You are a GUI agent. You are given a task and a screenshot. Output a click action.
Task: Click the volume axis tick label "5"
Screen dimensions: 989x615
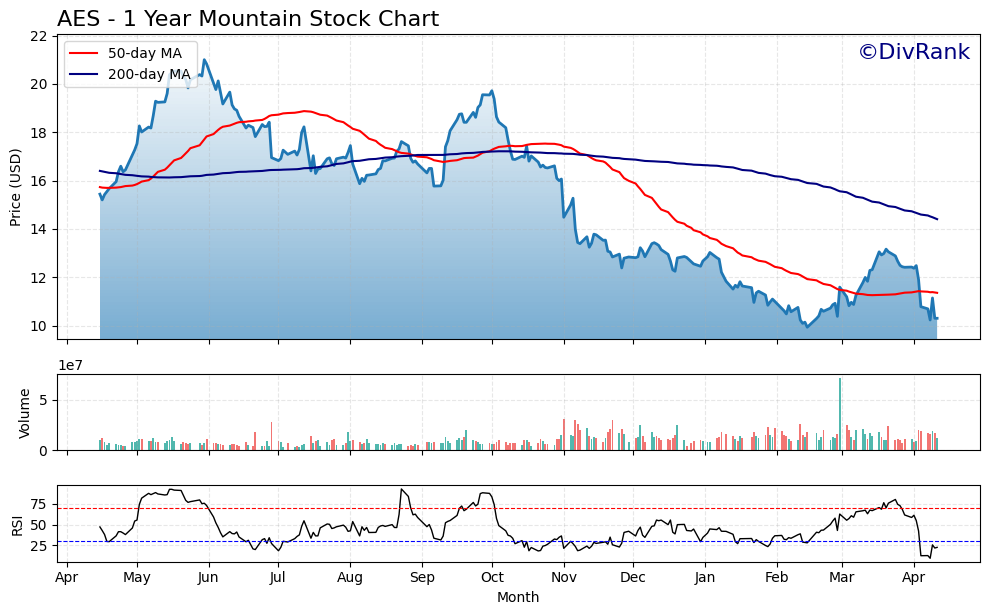44,401
